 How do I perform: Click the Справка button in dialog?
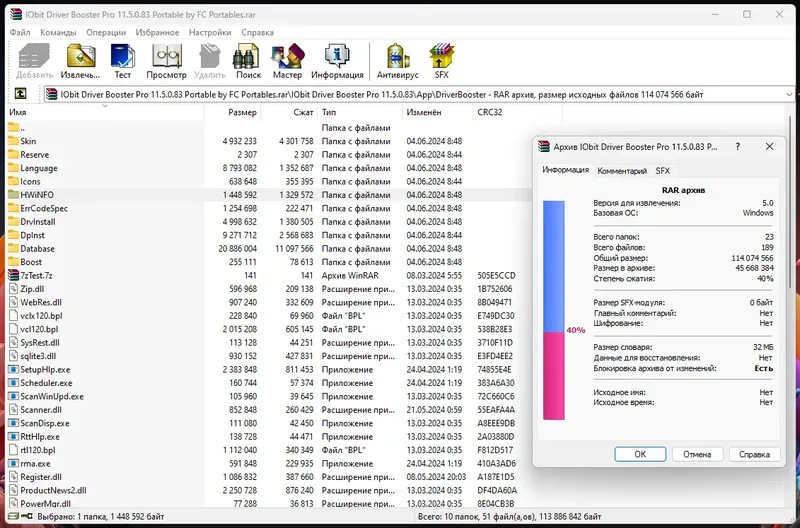(x=754, y=454)
